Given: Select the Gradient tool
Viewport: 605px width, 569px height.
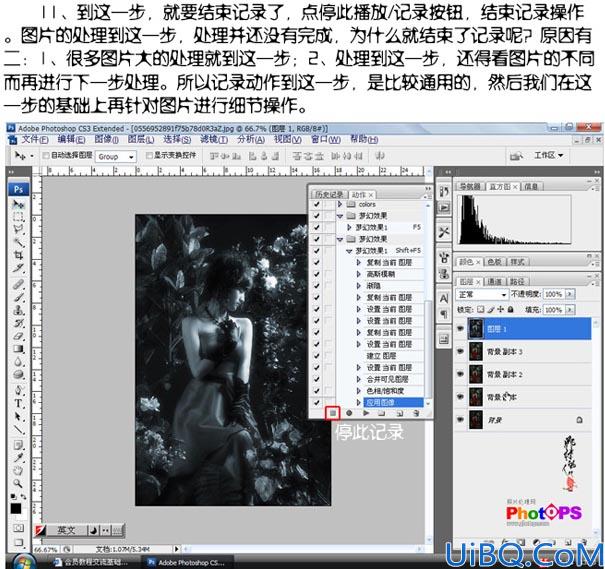Looking at the screenshot, I should click(x=18, y=349).
